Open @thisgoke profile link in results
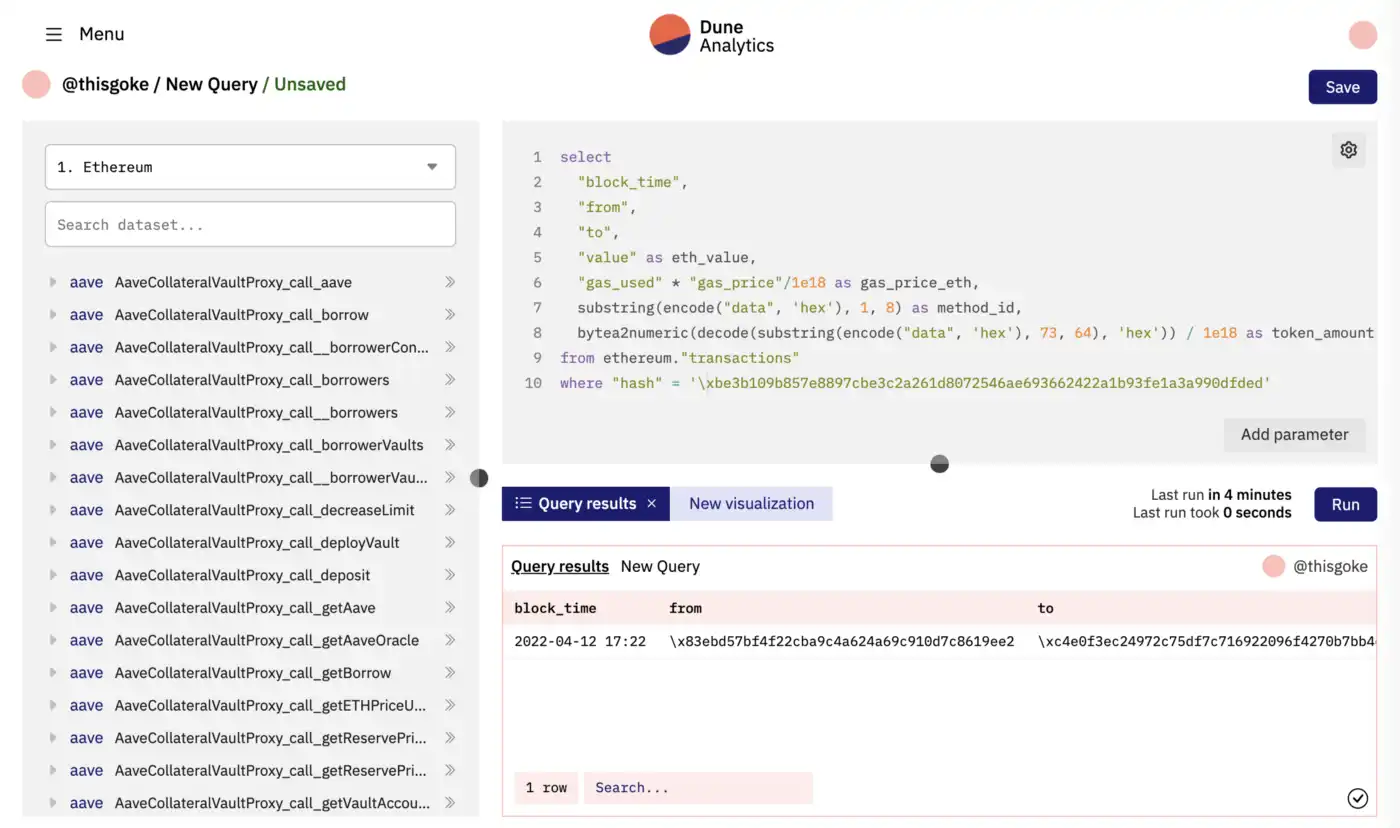The height and width of the screenshot is (828, 1400). coord(1330,566)
